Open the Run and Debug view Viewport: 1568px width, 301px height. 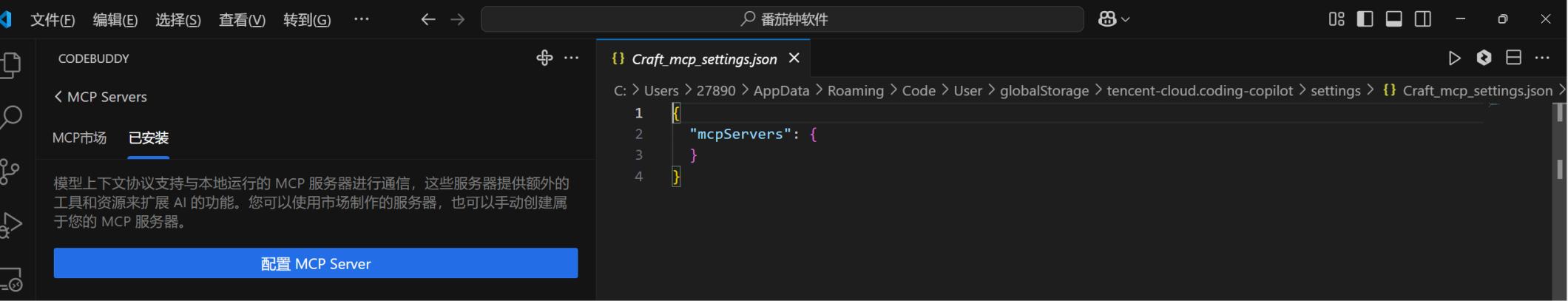[x=10, y=225]
